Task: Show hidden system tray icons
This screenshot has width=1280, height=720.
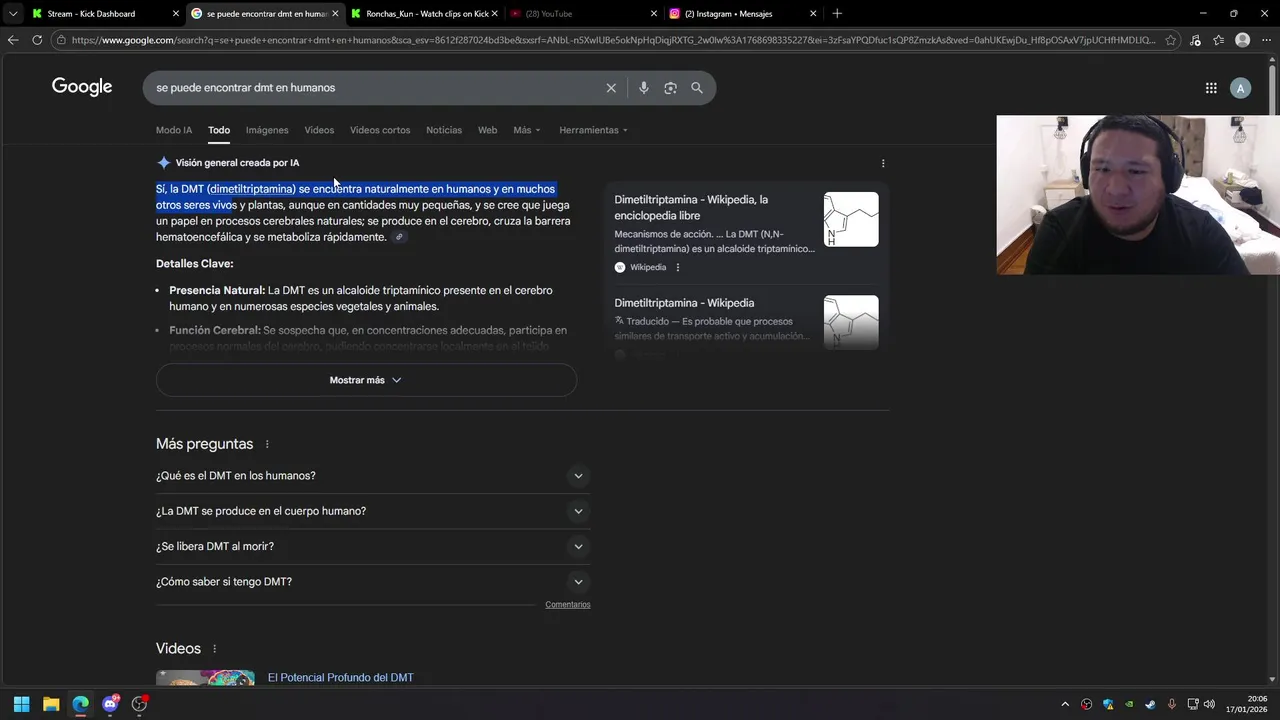Action: point(1065,704)
